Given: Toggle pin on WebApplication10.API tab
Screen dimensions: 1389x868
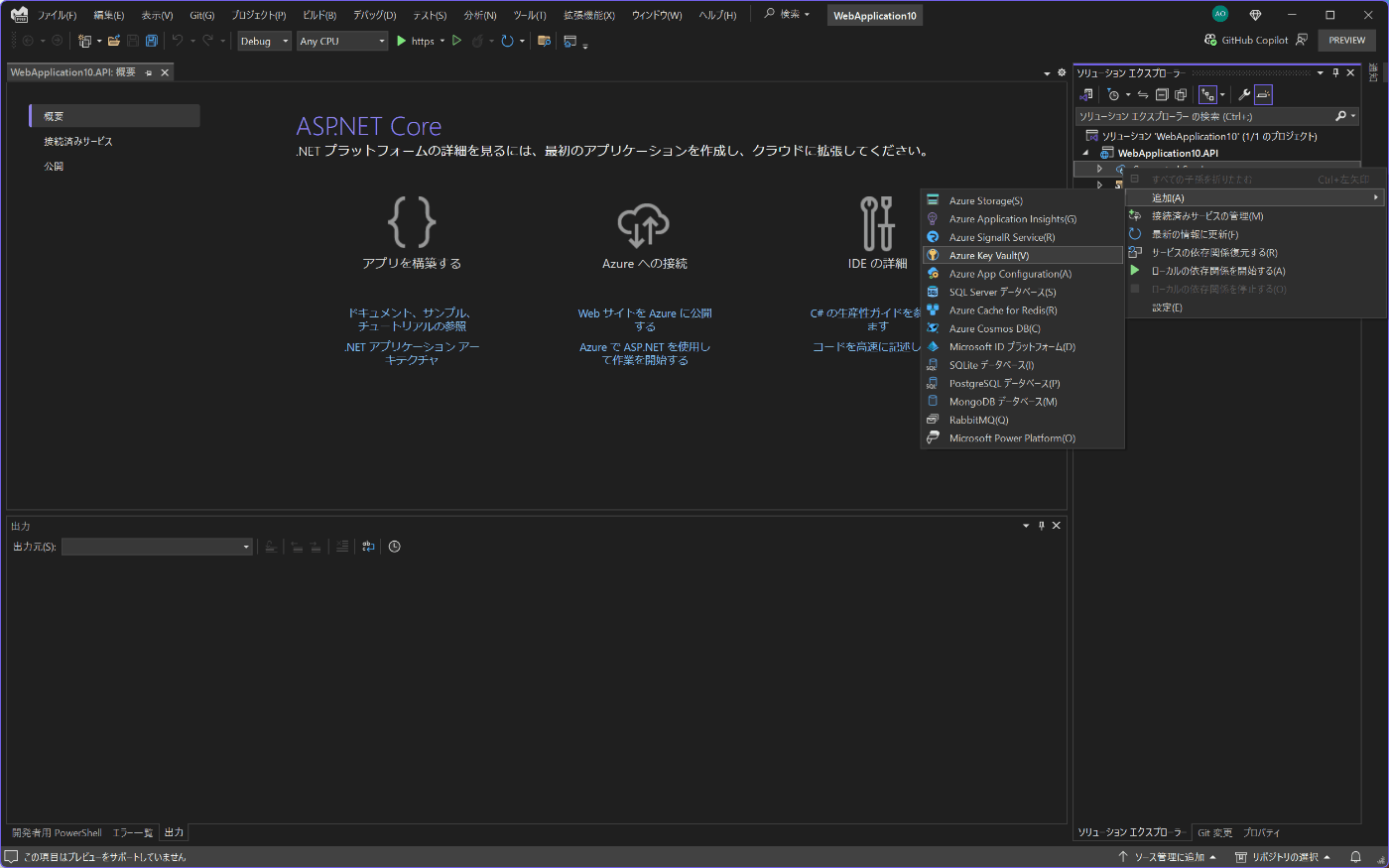Looking at the screenshot, I should (149, 72).
